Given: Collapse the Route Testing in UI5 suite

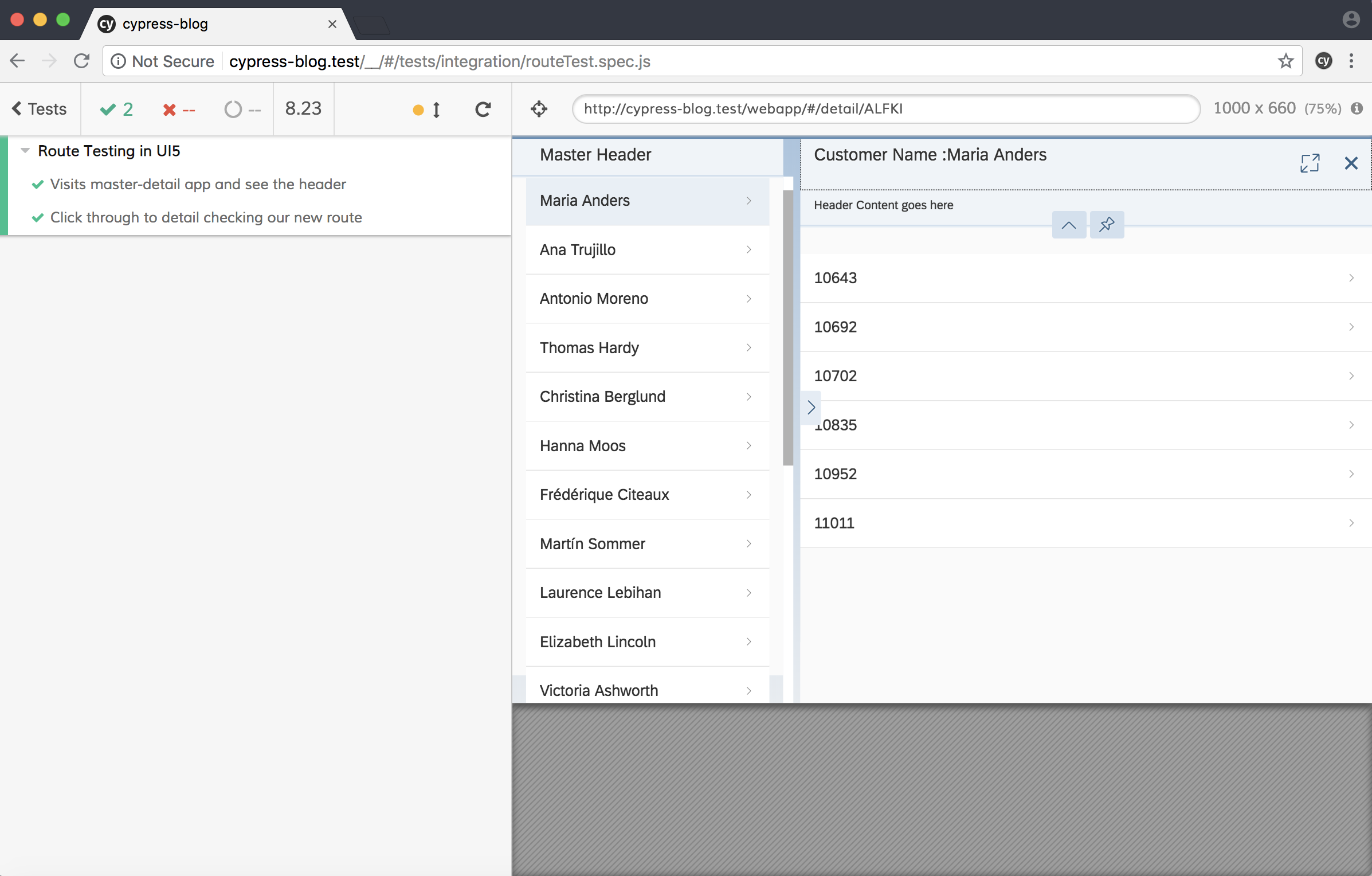Looking at the screenshot, I should (25, 151).
